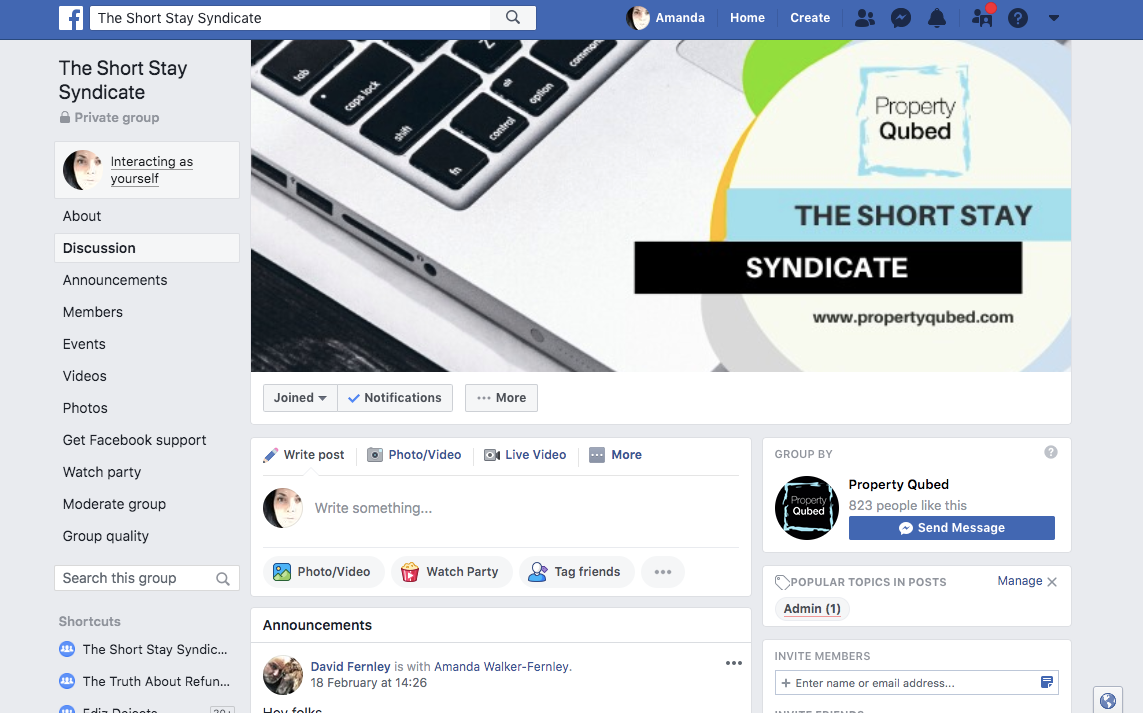
Task: Open the Group By help icon
Action: click(x=1050, y=452)
